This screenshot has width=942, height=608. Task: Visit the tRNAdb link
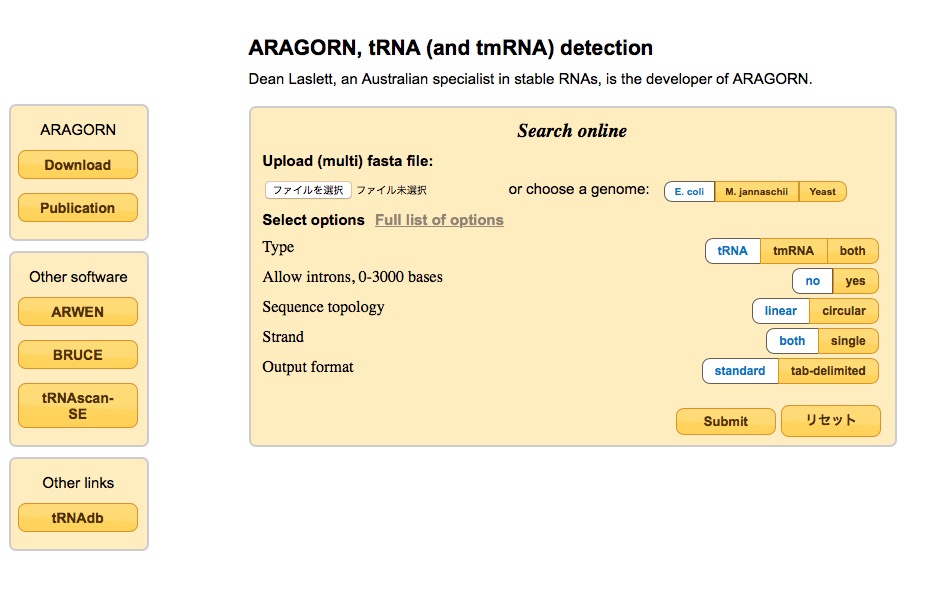(x=77, y=518)
